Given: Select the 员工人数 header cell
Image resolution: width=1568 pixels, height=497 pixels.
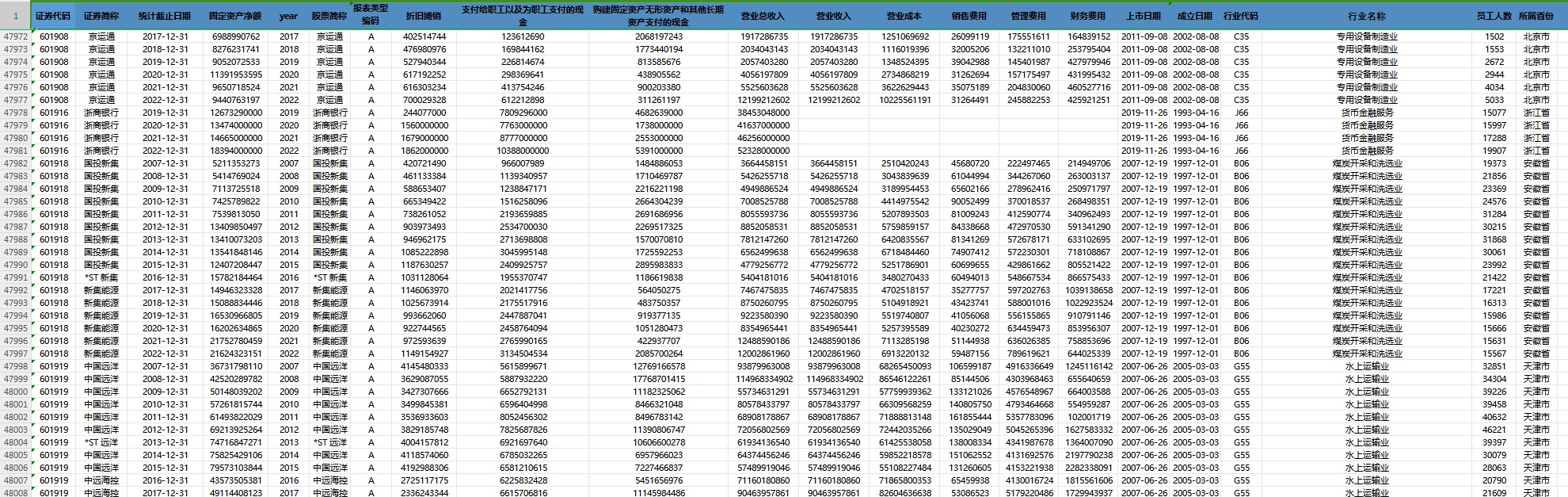Looking at the screenshot, I should [1494, 16].
